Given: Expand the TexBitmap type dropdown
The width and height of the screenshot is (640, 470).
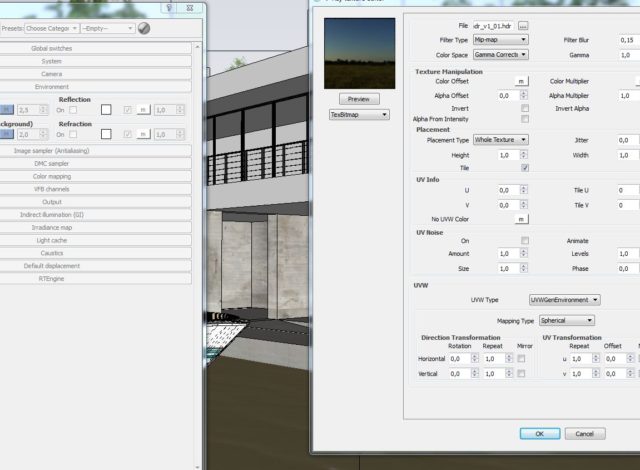Looking at the screenshot, I should click(x=359, y=115).
